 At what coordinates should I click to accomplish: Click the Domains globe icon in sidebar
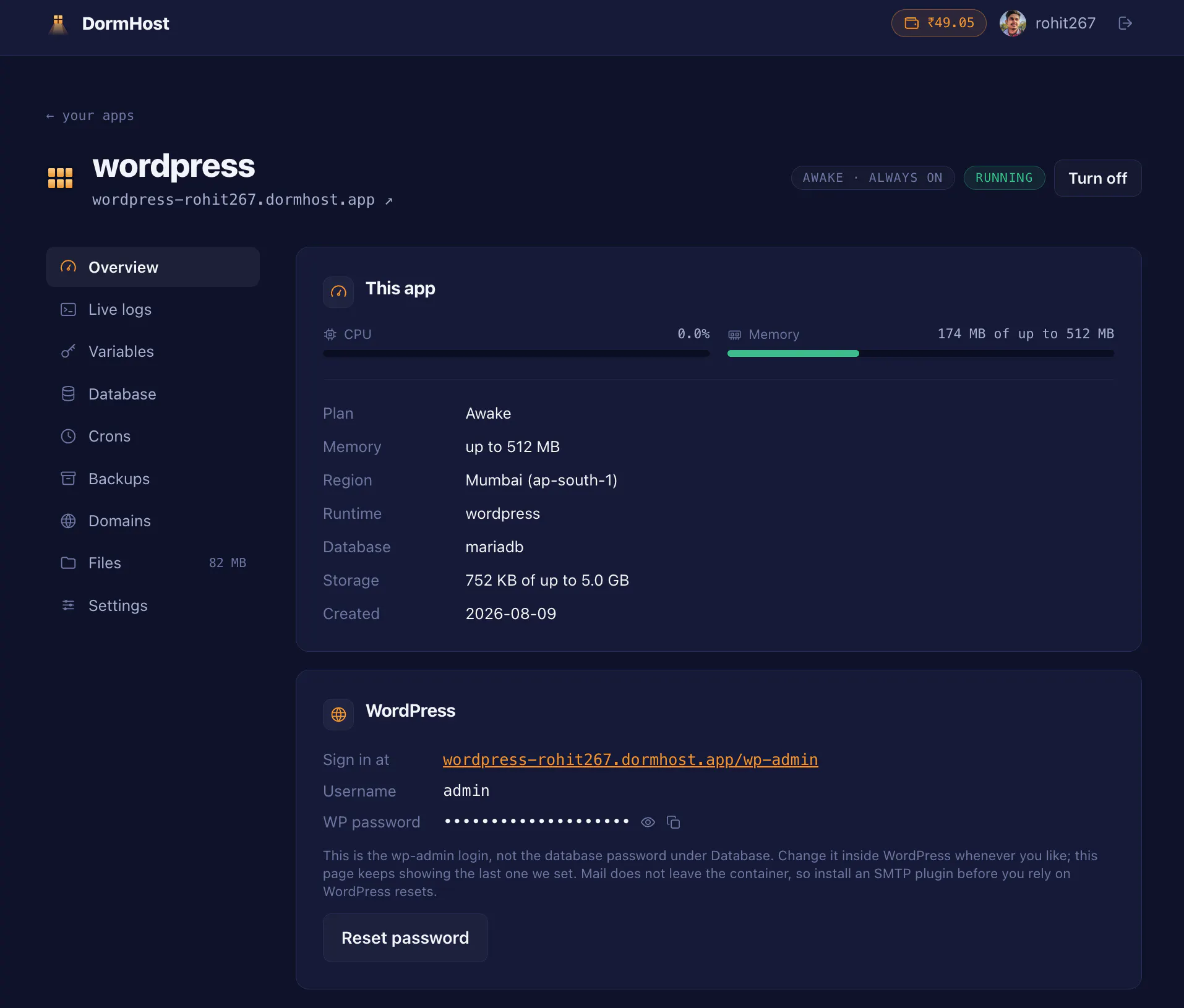pos(68,521)
